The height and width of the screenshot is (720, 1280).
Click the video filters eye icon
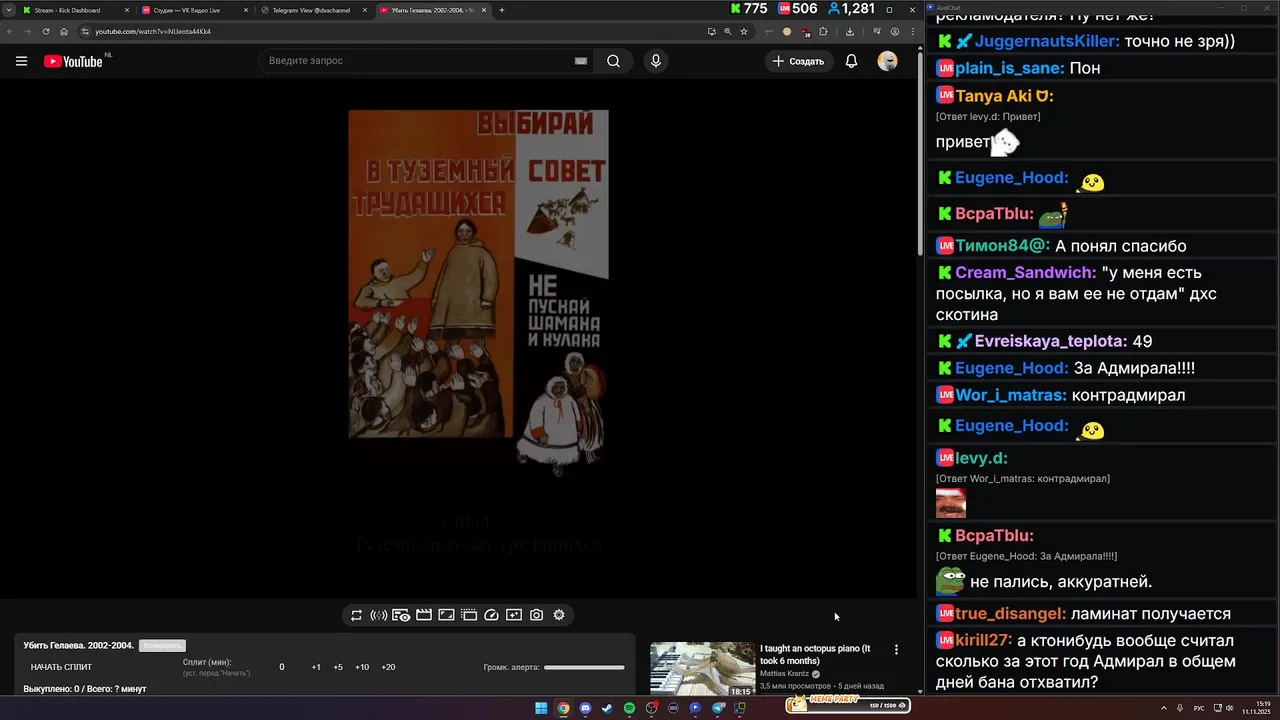[401, 615]
